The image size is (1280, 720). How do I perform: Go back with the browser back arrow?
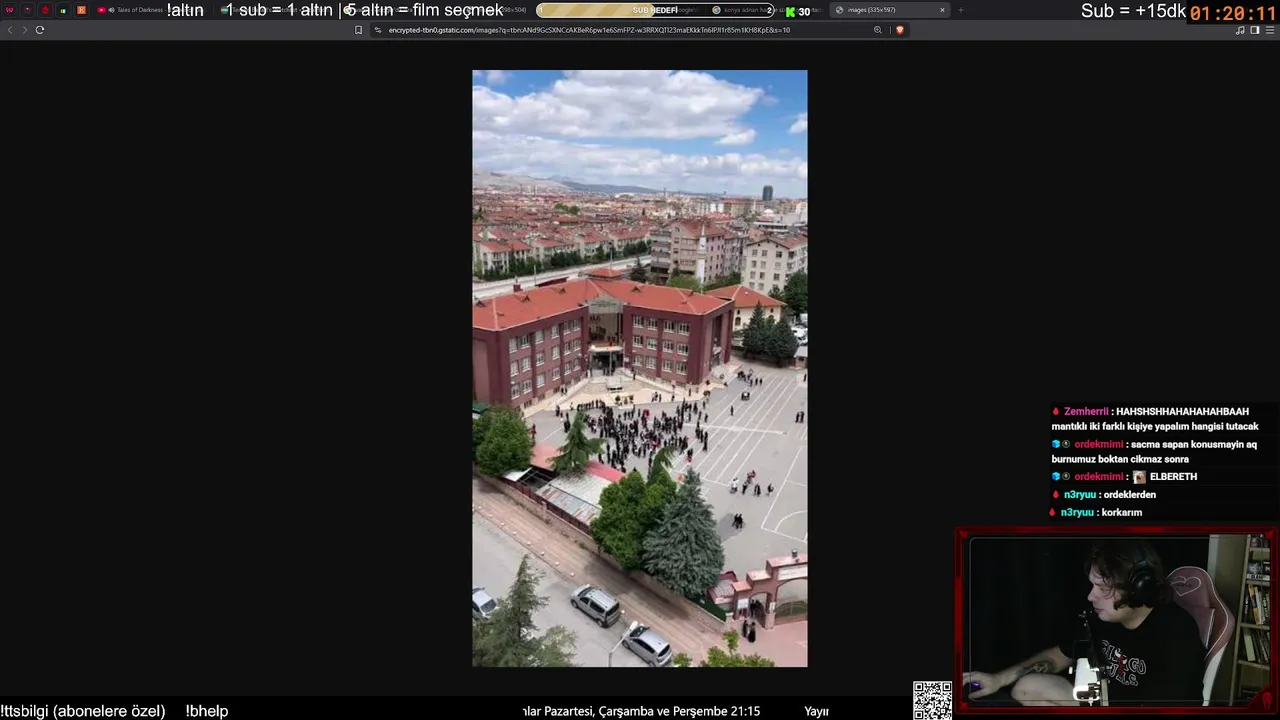[10, 30]
